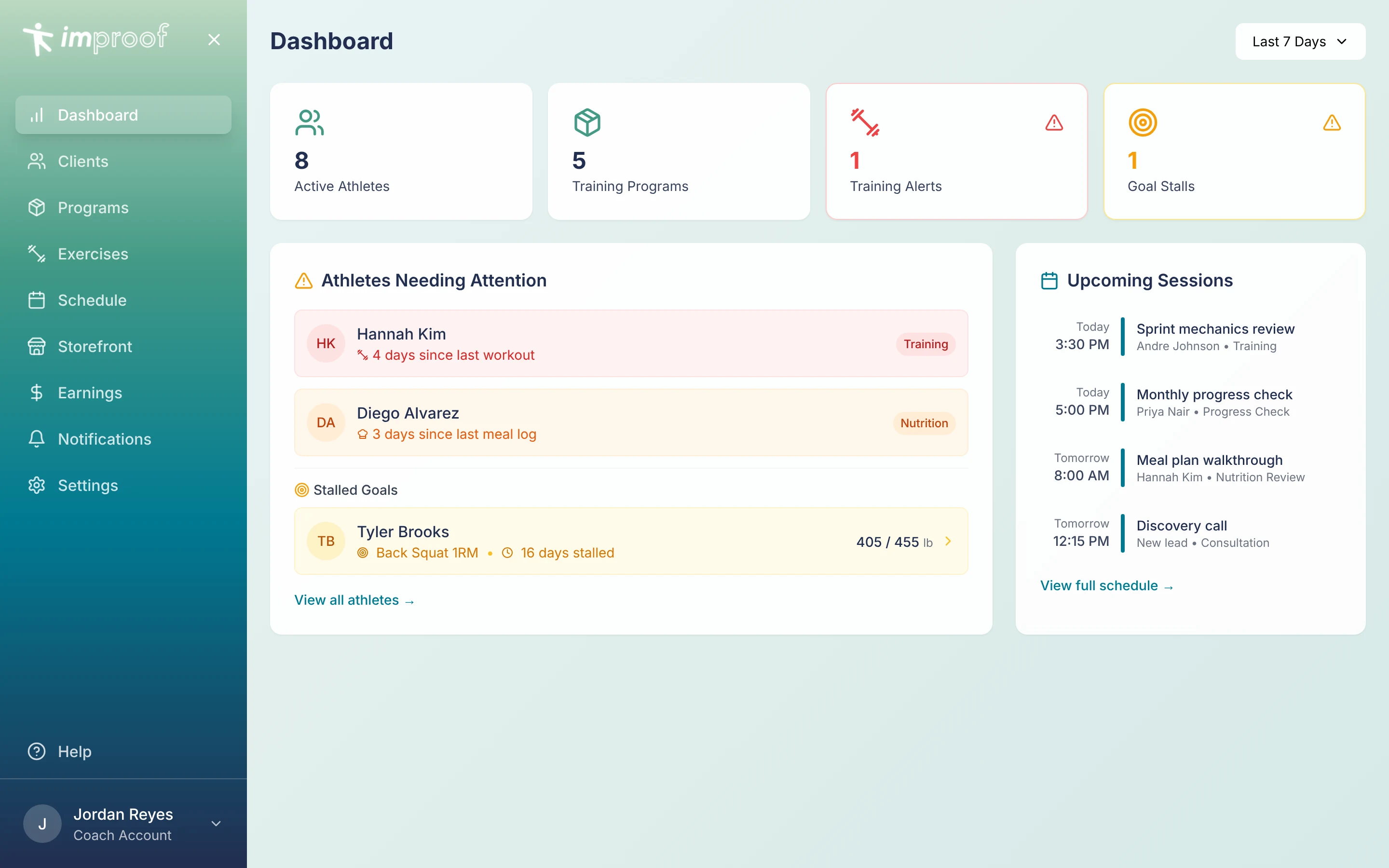
Task: Click the DA avatar
Action: (x=326, y=422)
